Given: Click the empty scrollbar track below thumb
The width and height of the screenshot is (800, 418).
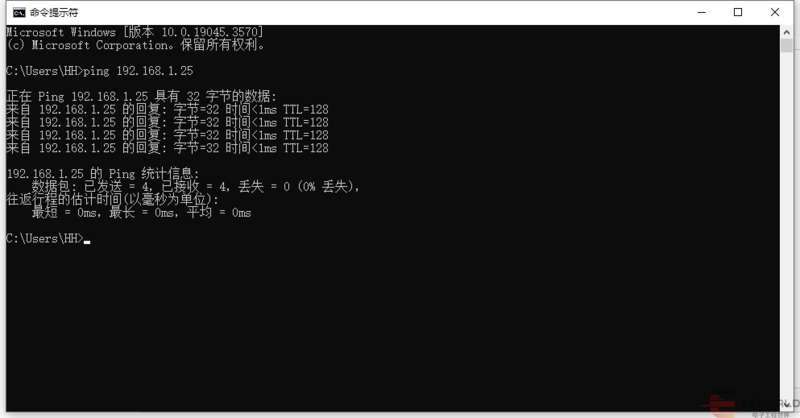Looking at the screenshot, I should point(786,225).
